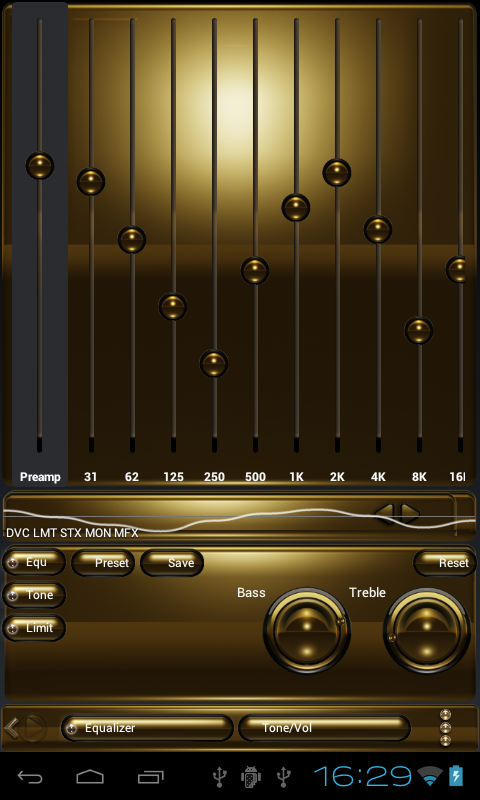Save the current equalizer preset

click(172, 563)
